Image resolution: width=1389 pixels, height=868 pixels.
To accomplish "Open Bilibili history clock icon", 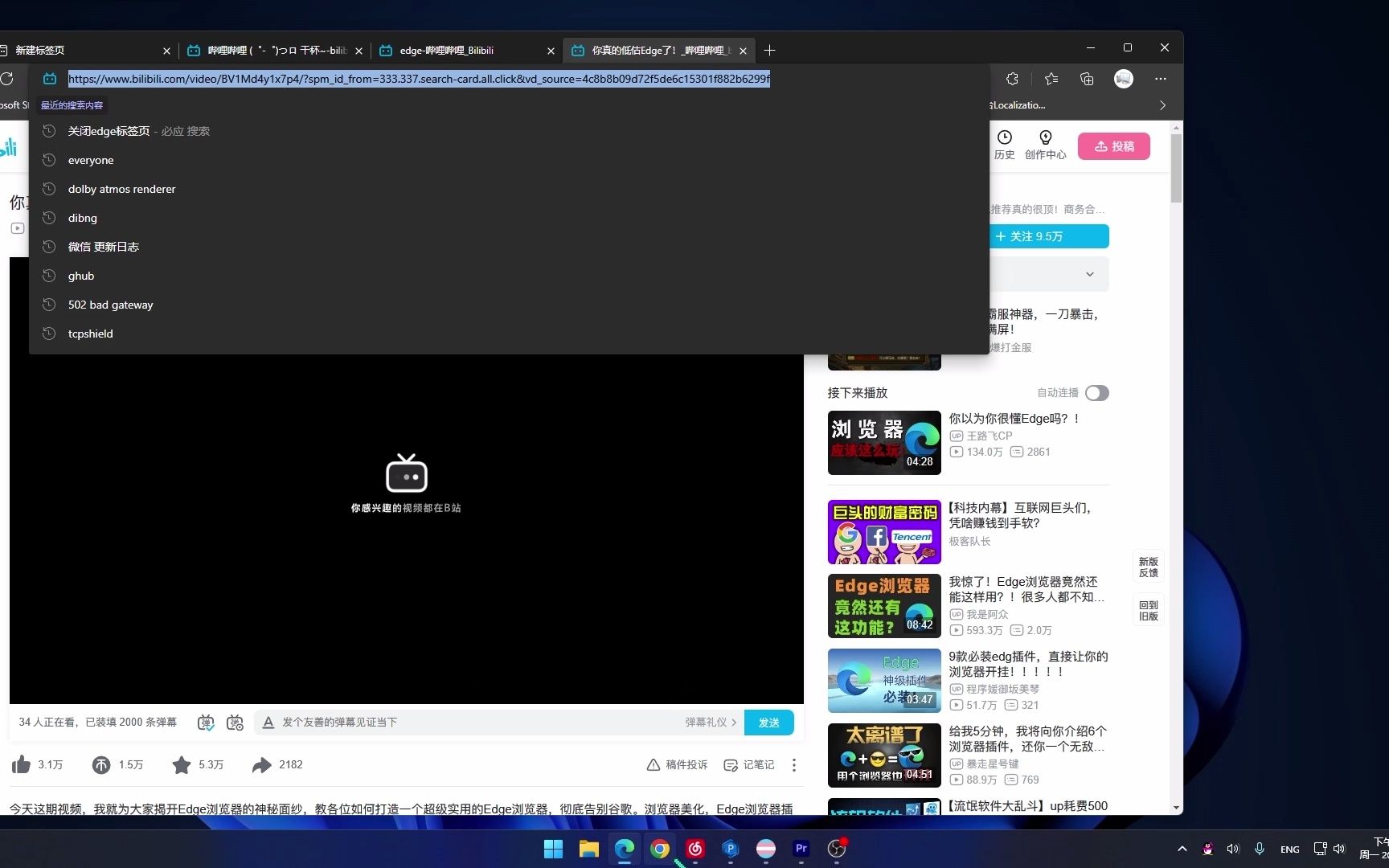I will pos(1005,137).
